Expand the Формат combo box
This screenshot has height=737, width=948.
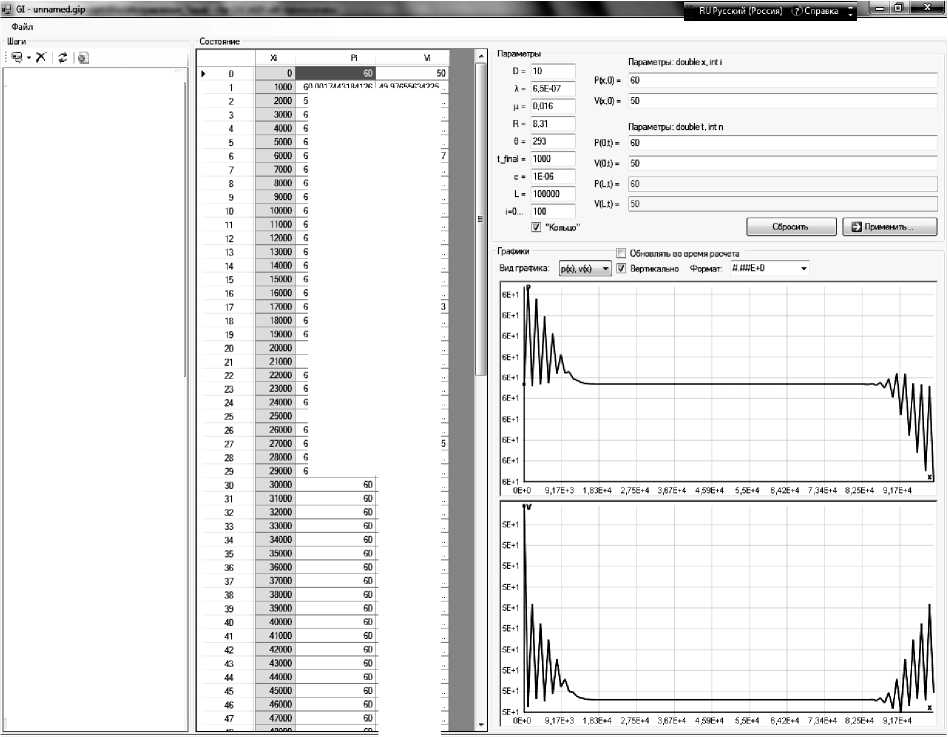point(802,269)
